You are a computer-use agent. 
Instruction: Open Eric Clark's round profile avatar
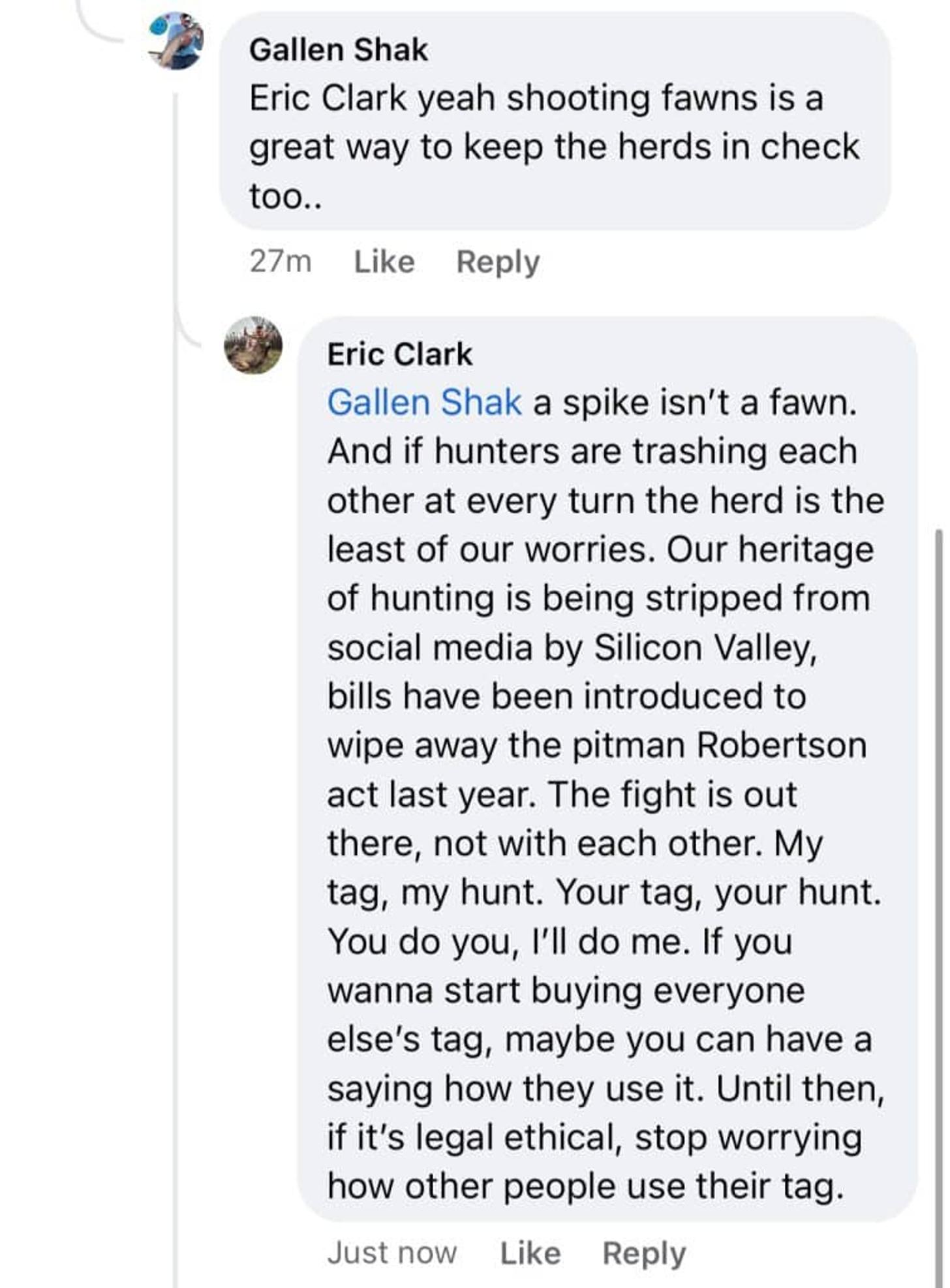(253, 345)
